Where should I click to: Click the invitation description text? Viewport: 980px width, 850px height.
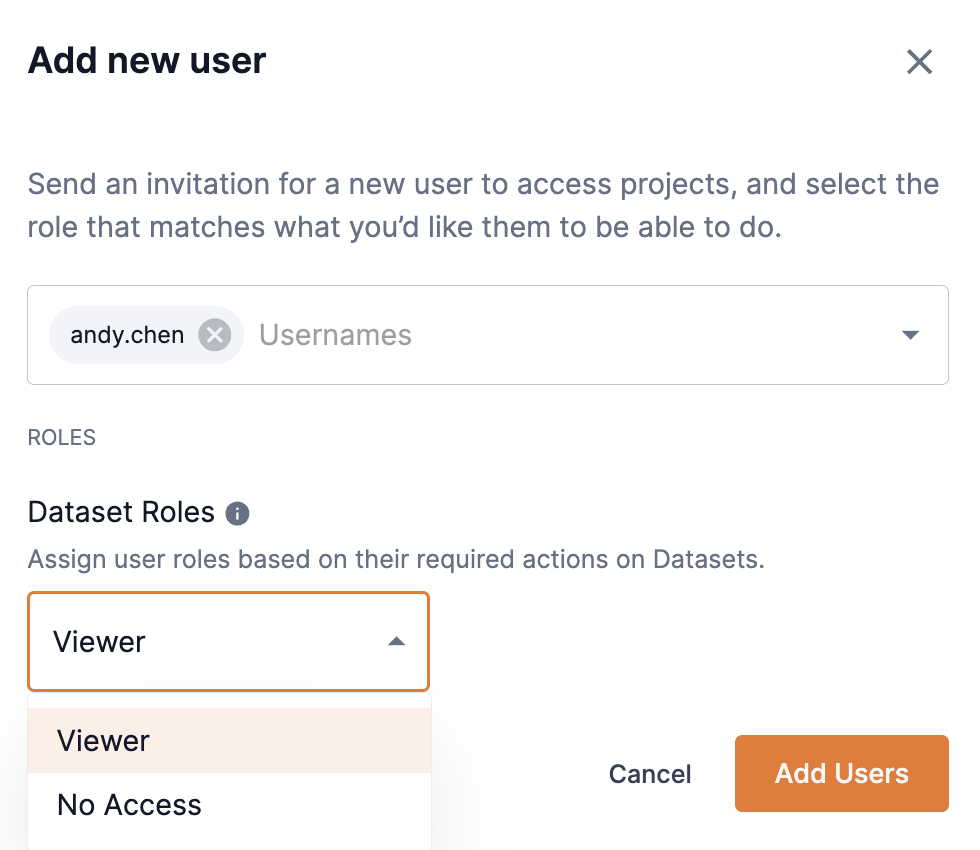coord(483,205)
